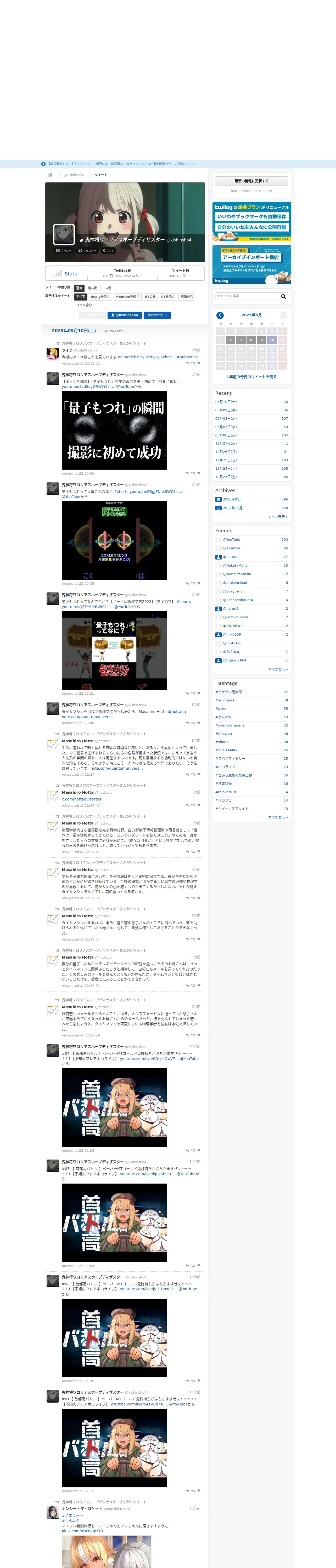This screenshot has height=1568, width=336.
Task: Select May 9 in calendar
Action: coord(262,340)
